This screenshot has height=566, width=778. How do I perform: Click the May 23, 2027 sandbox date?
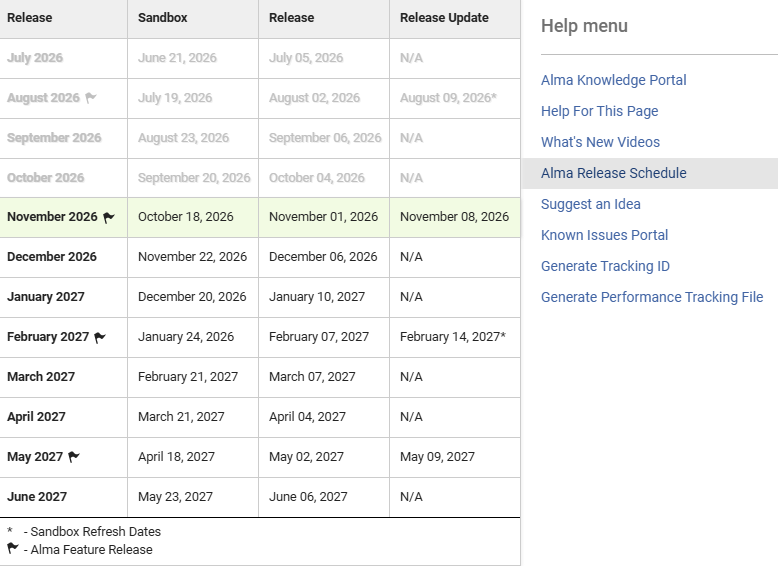[x=175, y=497]
